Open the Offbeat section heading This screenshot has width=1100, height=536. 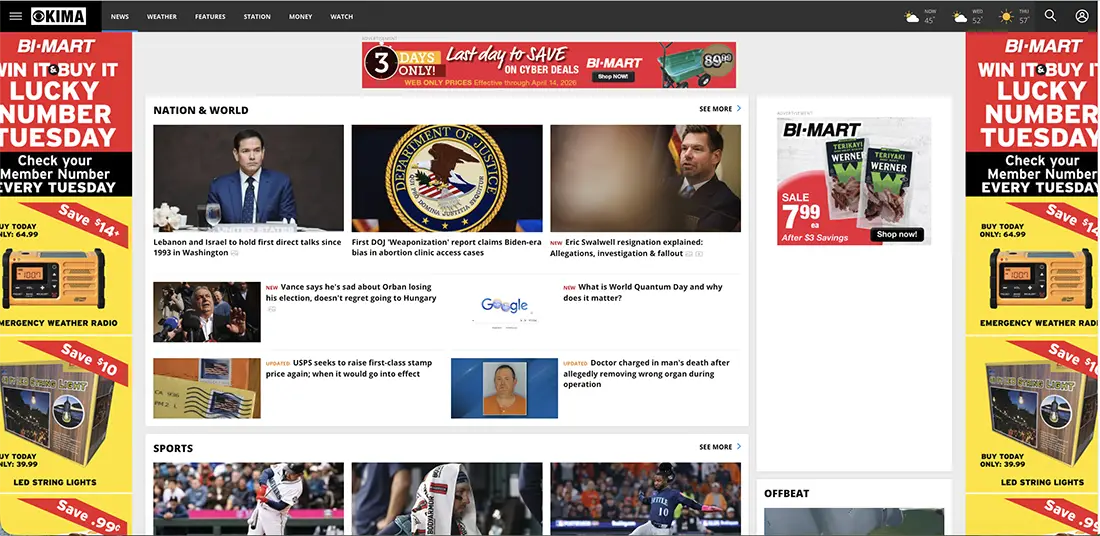[x=786, y=493]
